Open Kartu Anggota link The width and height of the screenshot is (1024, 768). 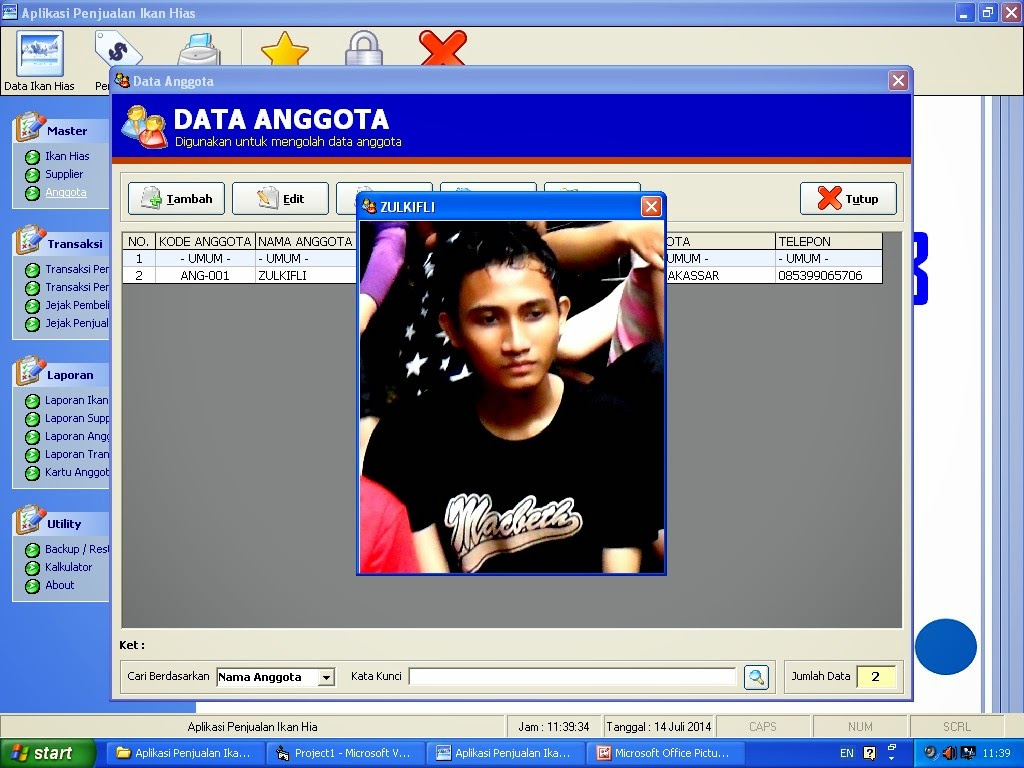[x=77, y=472]
